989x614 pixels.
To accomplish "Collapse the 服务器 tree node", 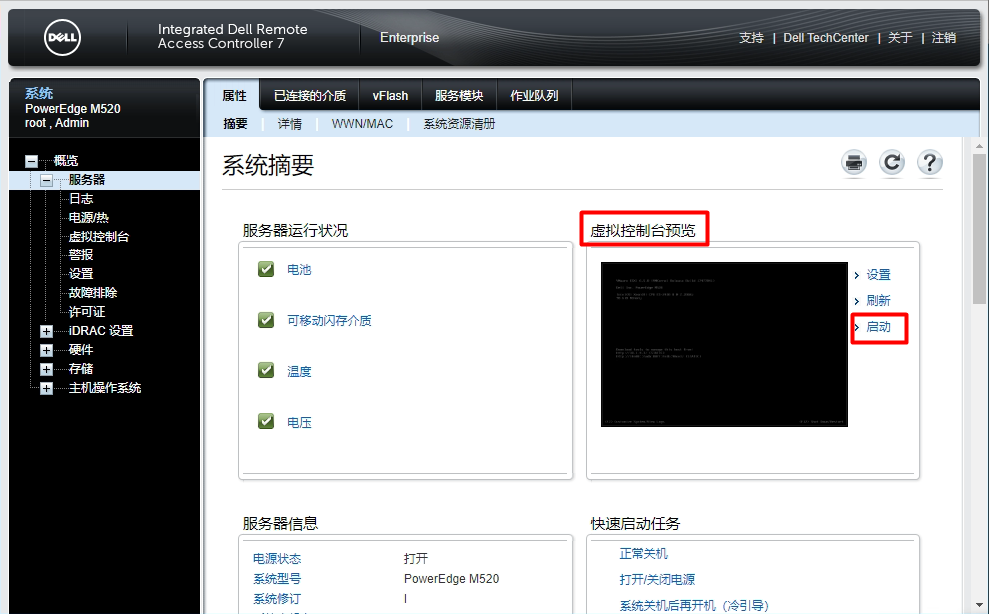I will [46, 180].
